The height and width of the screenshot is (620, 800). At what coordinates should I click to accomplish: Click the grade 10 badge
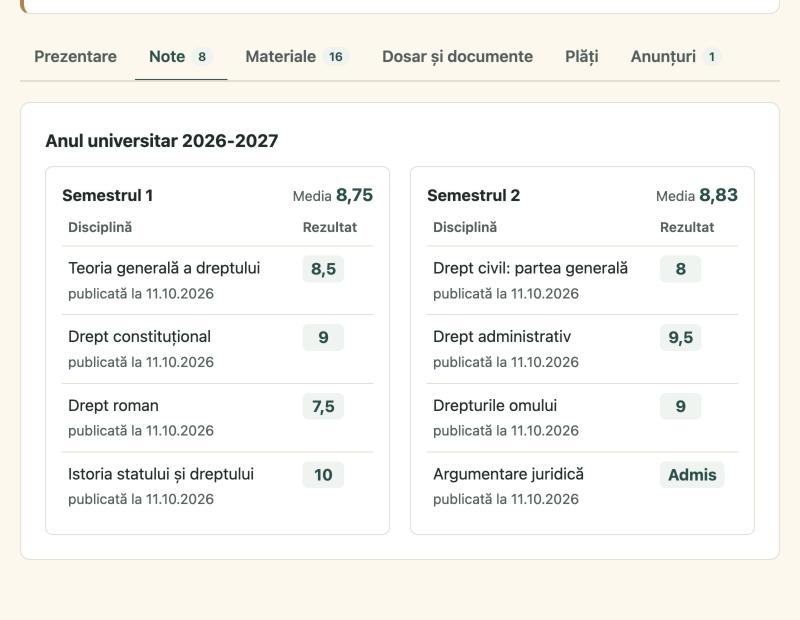(323, 475)
